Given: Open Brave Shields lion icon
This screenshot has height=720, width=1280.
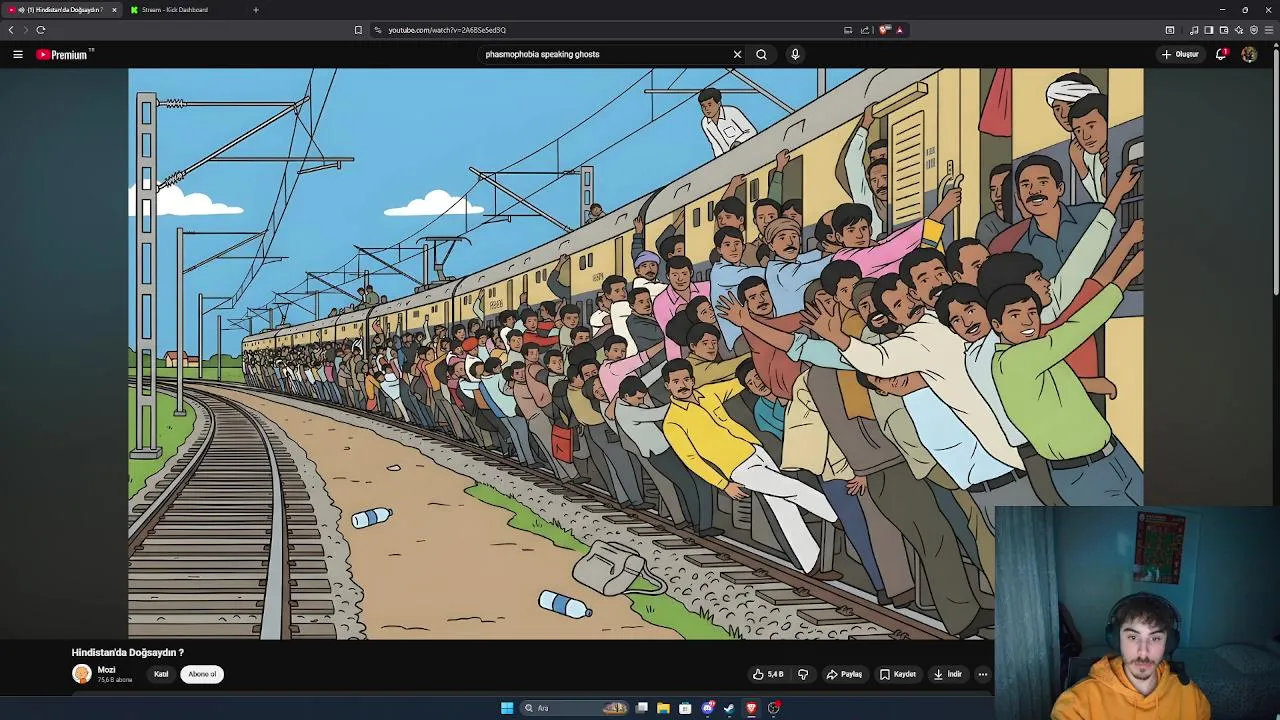Looking at the screenshot, I should coord(884,30).
